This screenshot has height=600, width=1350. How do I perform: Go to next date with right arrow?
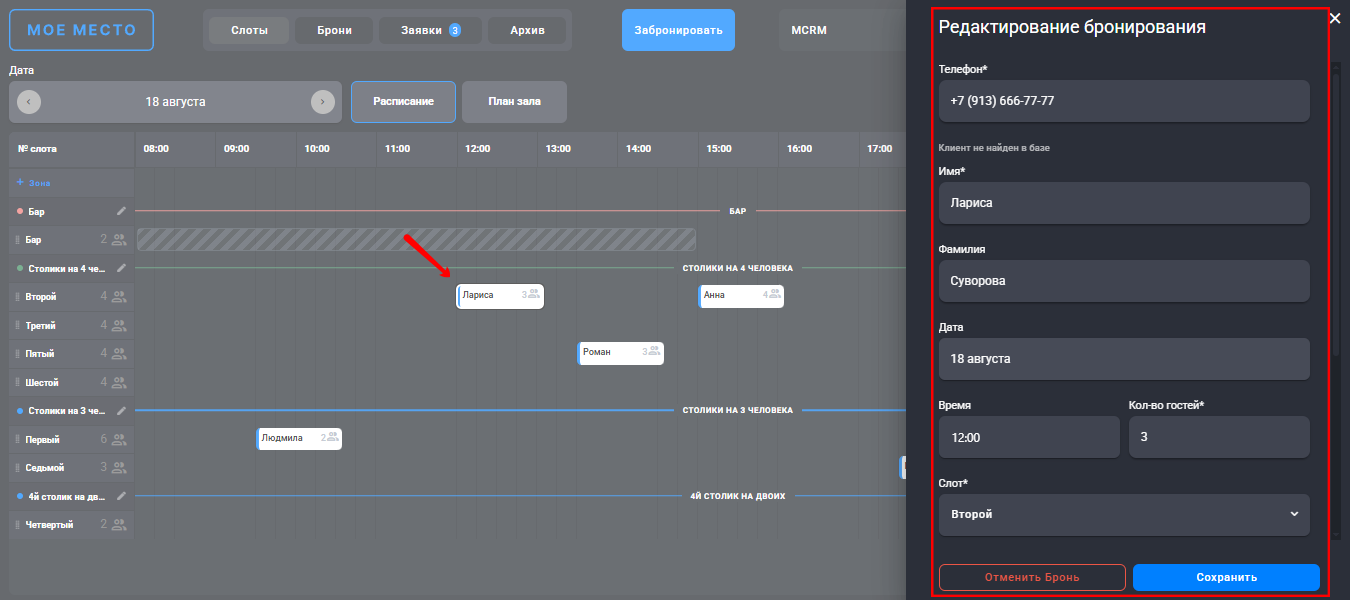(x=322, y=102)
